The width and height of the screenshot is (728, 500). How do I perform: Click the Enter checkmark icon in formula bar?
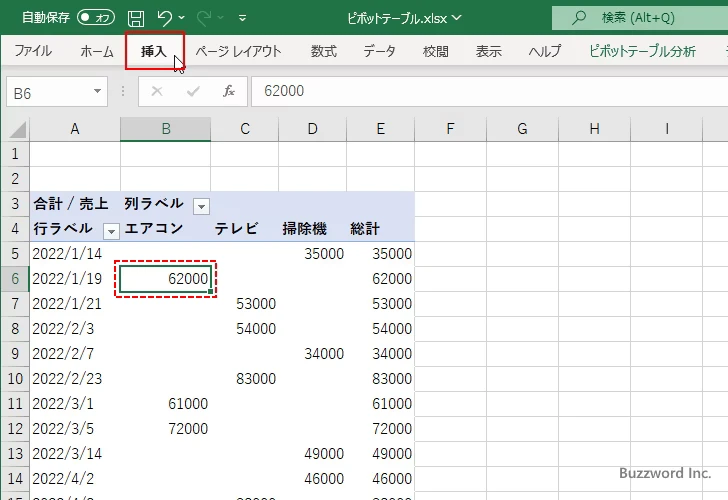(x=193, y=91)
